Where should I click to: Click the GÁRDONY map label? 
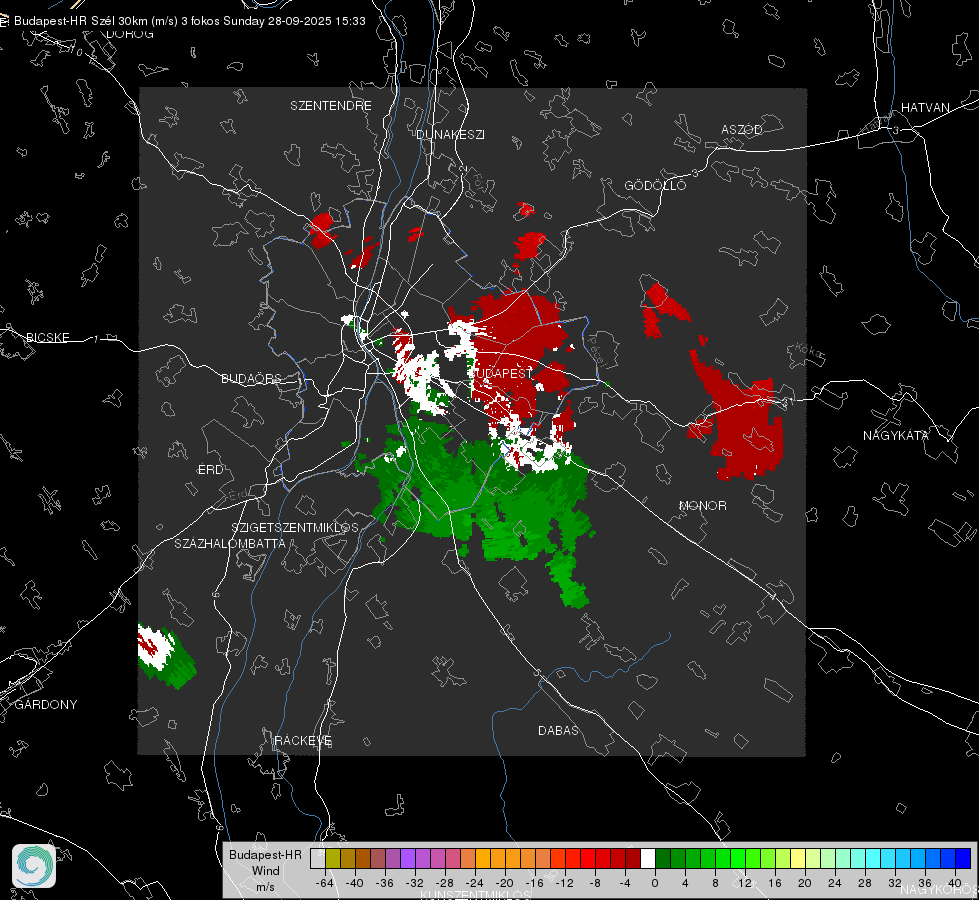tap(46, 705)
